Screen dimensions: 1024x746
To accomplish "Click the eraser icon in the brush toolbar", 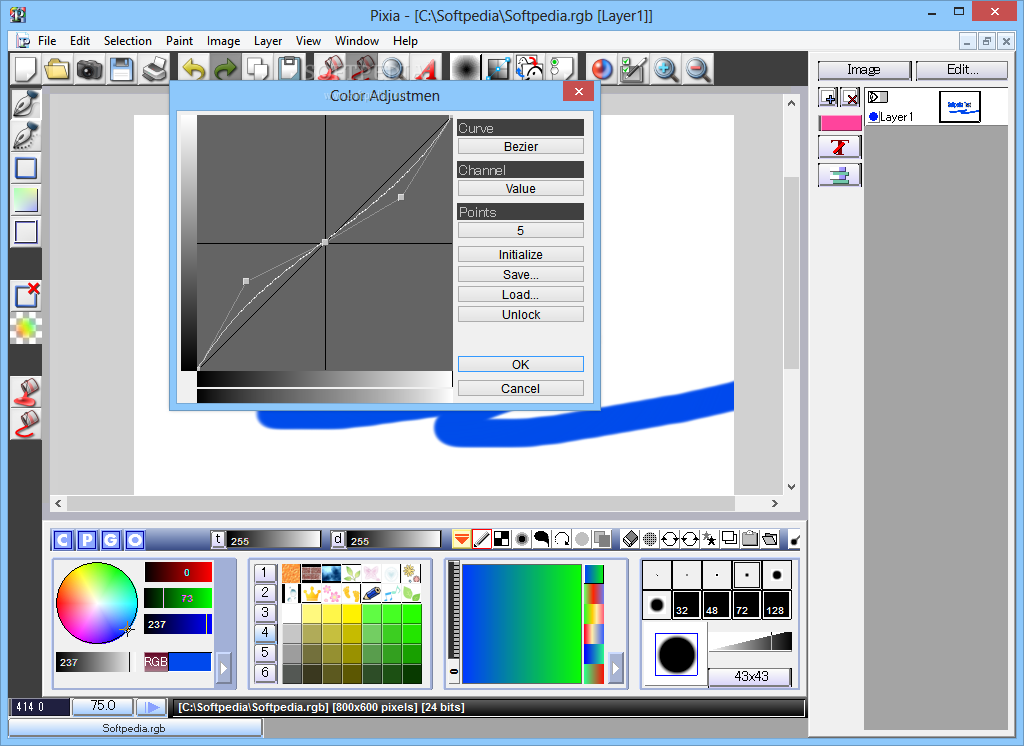I will click(630, 539).
